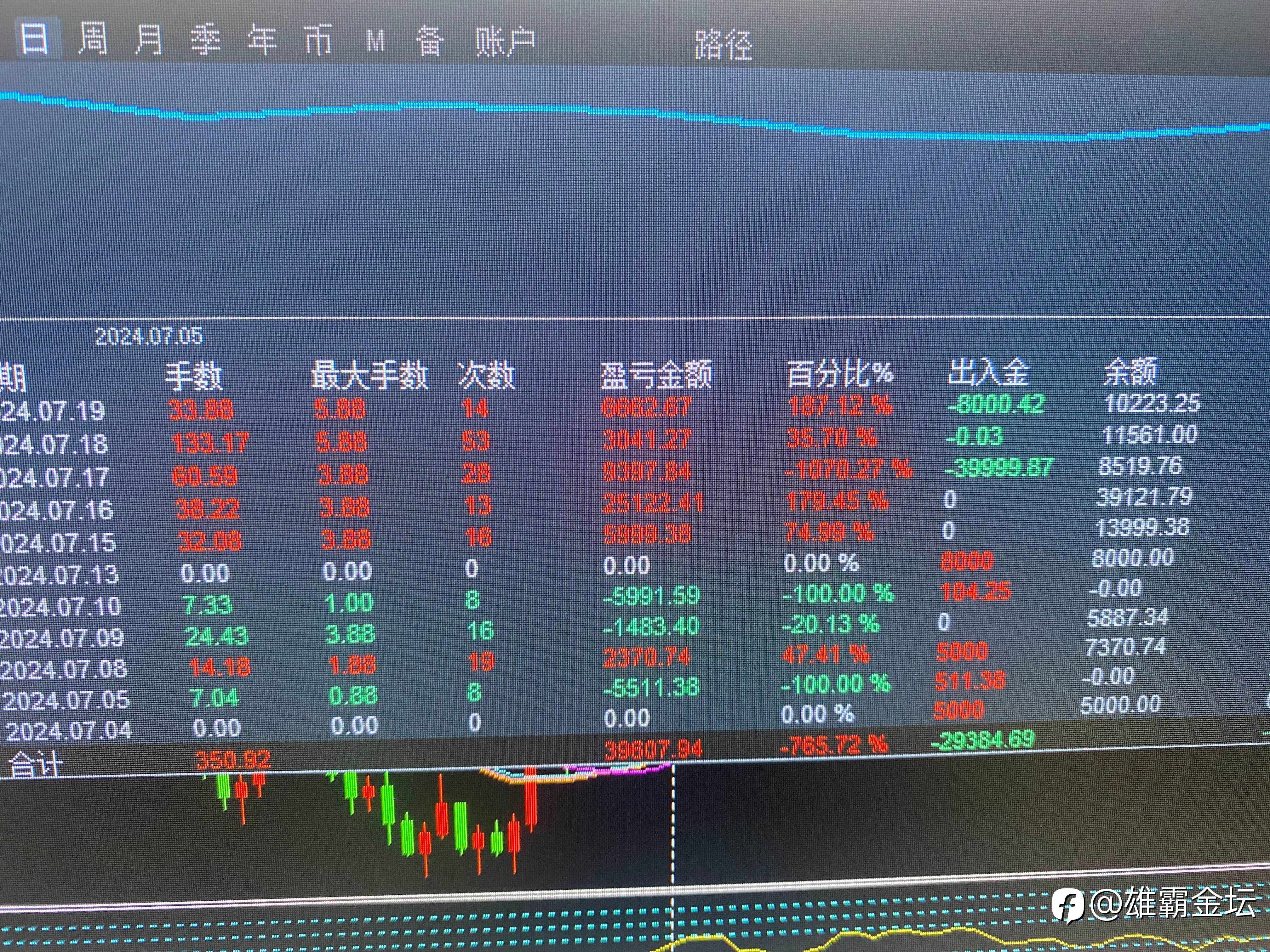Click percentage 47.41 %
Viewport: 1270px width, 952px height.
(x=826, y=654)
